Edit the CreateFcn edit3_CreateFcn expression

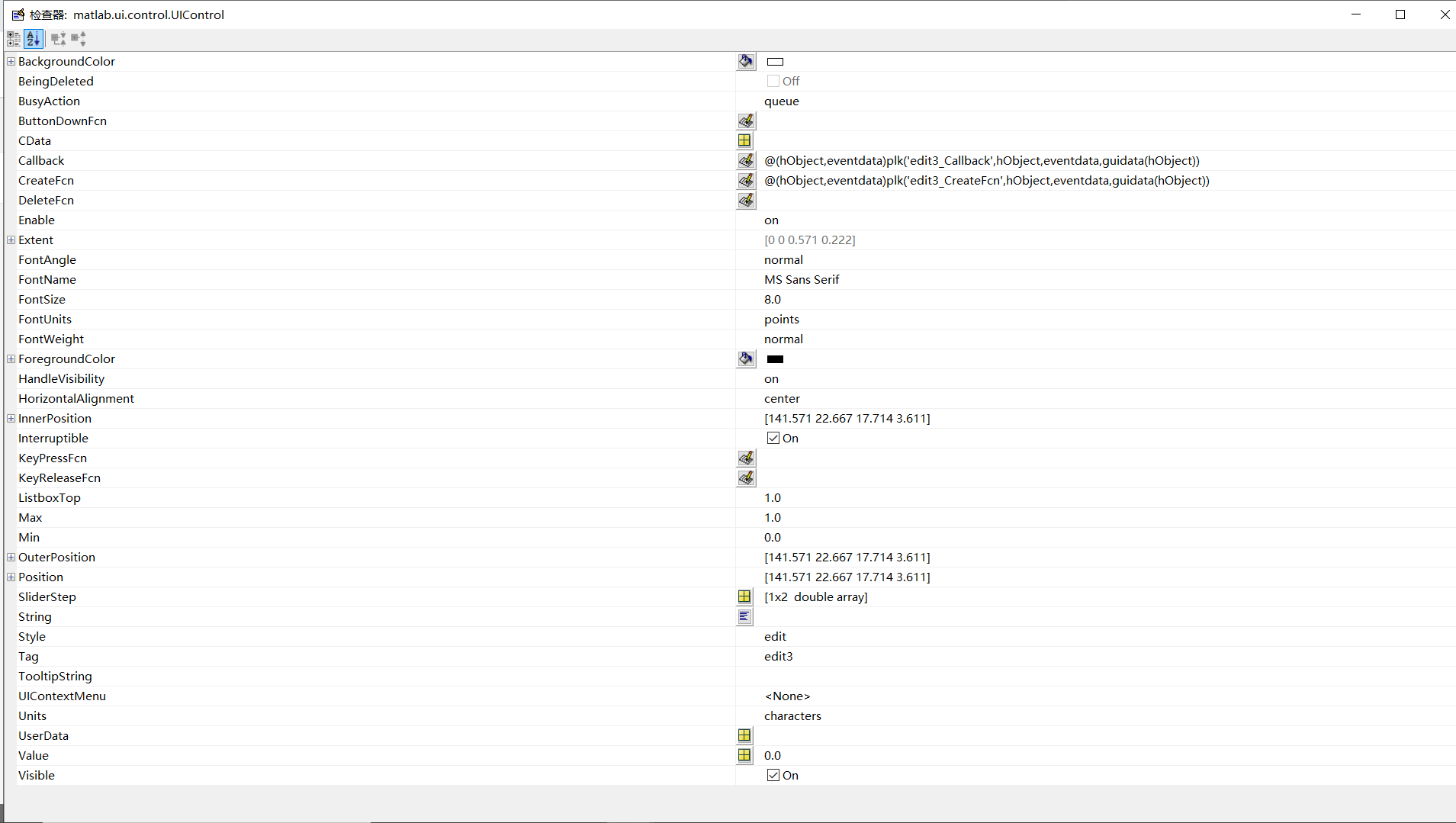tap(986, 180)
